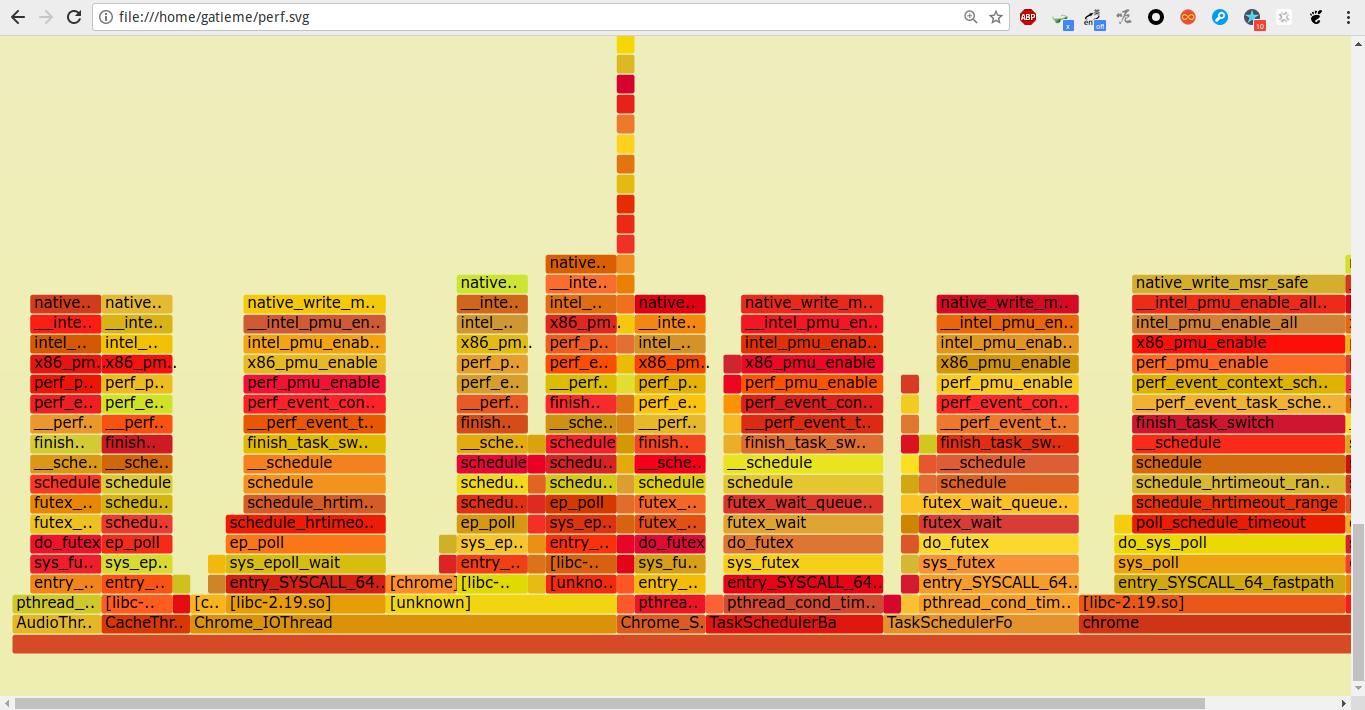Screen dimensions: 1365x710
Task: Select the AudioThr.. frame at the bottom
Action: click(57, 623)
